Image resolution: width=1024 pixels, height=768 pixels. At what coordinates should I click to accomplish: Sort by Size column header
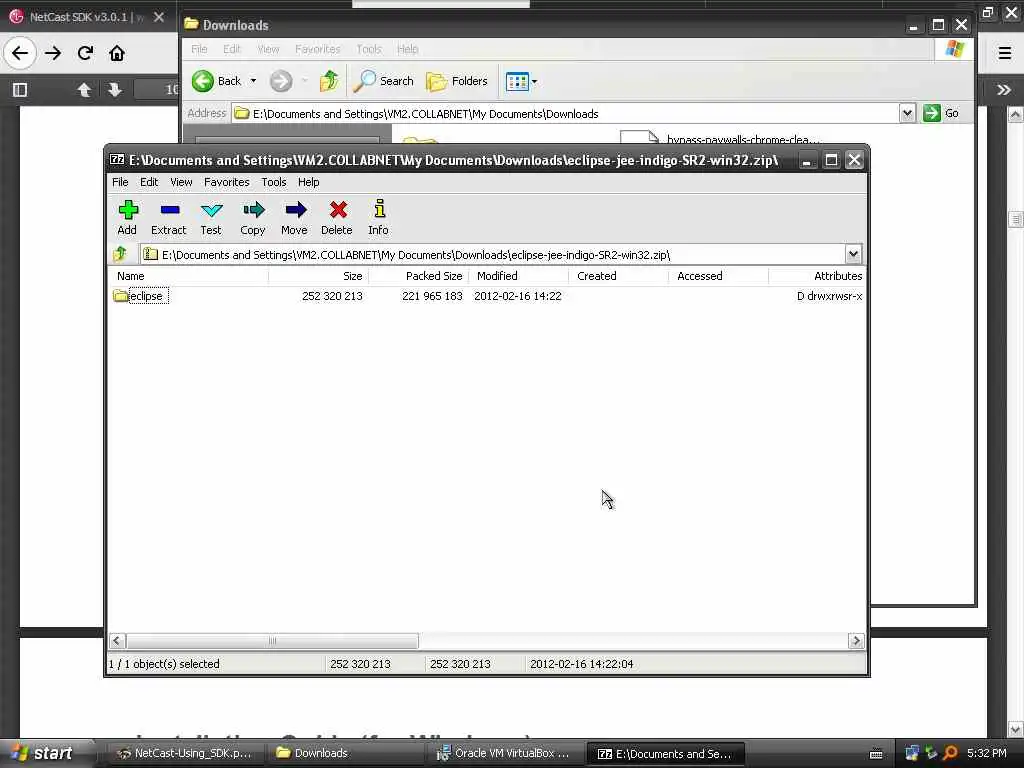[x=319, y=276]
